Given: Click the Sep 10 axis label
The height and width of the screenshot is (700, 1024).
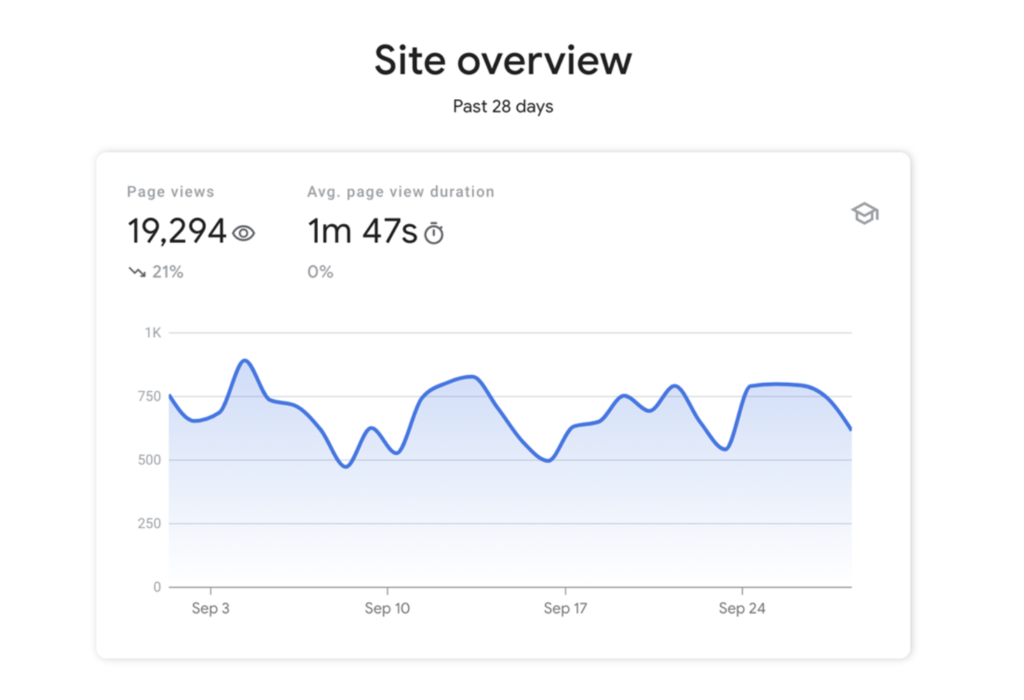Looking at the screenshot, I should click(x=387, y=608).
